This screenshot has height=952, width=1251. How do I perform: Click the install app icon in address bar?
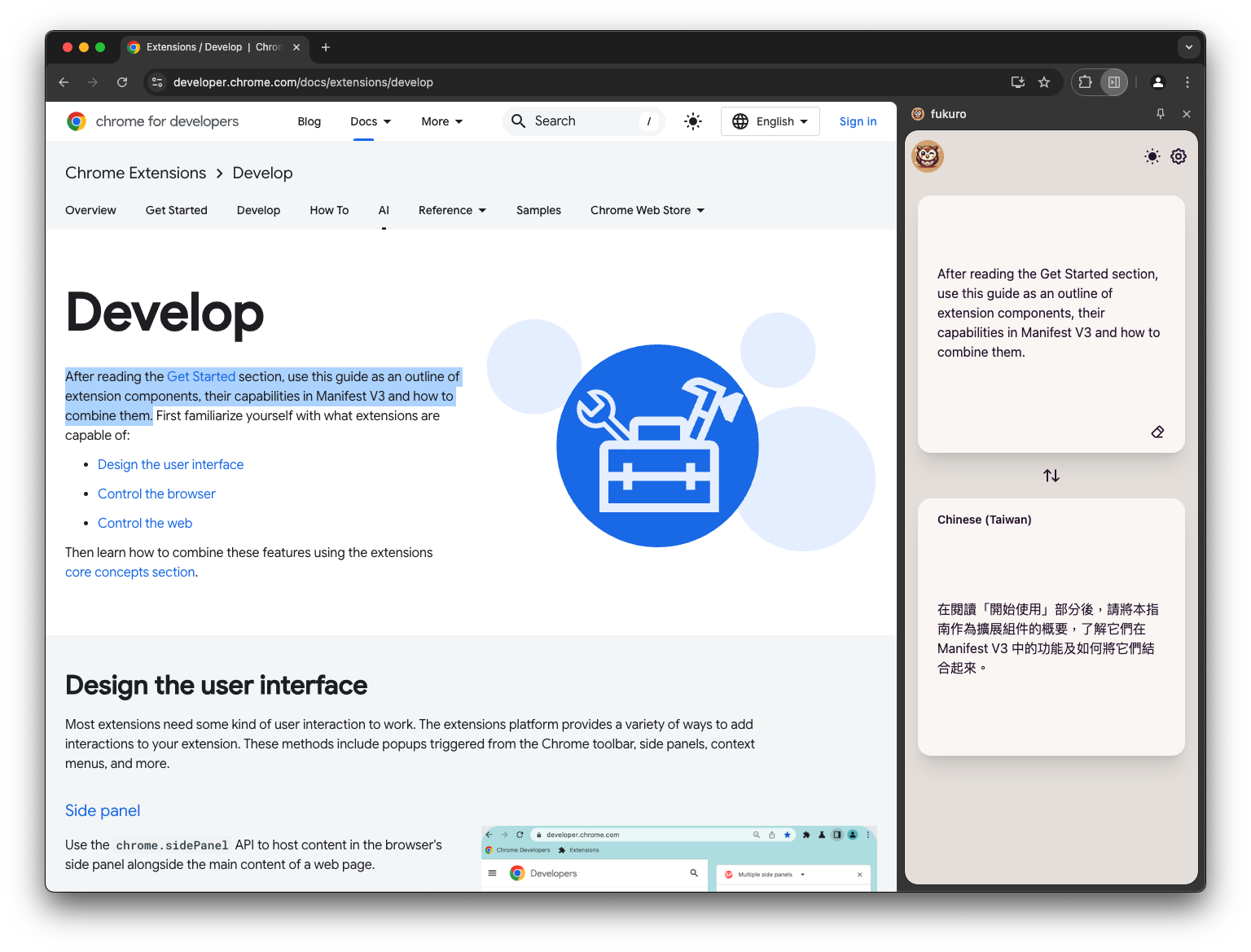coord(1018,81)
